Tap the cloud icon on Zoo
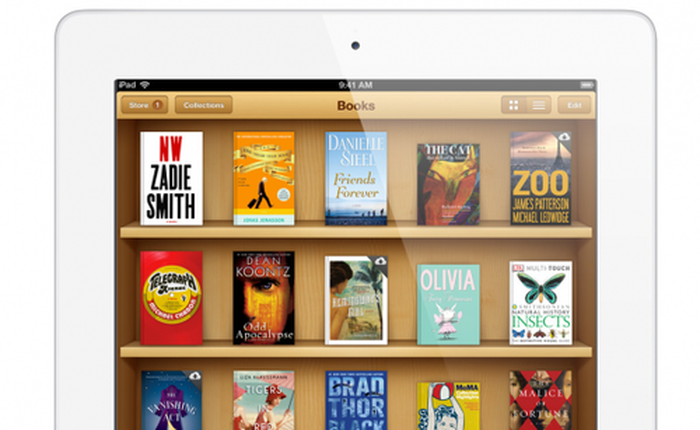Viewport: 700px width, 430px height. tap(563, 136)
